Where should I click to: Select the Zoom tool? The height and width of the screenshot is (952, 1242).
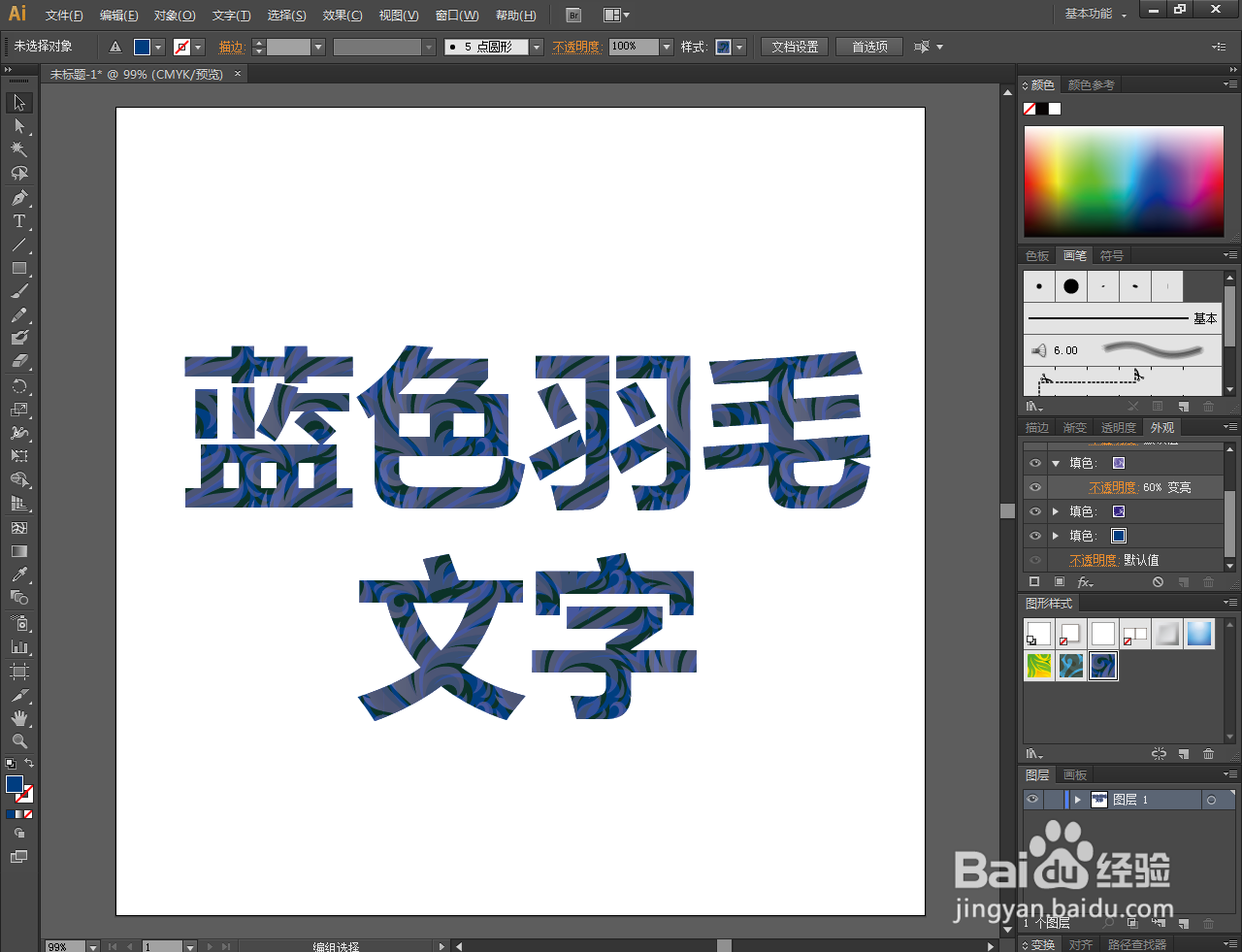click(20, 740)
